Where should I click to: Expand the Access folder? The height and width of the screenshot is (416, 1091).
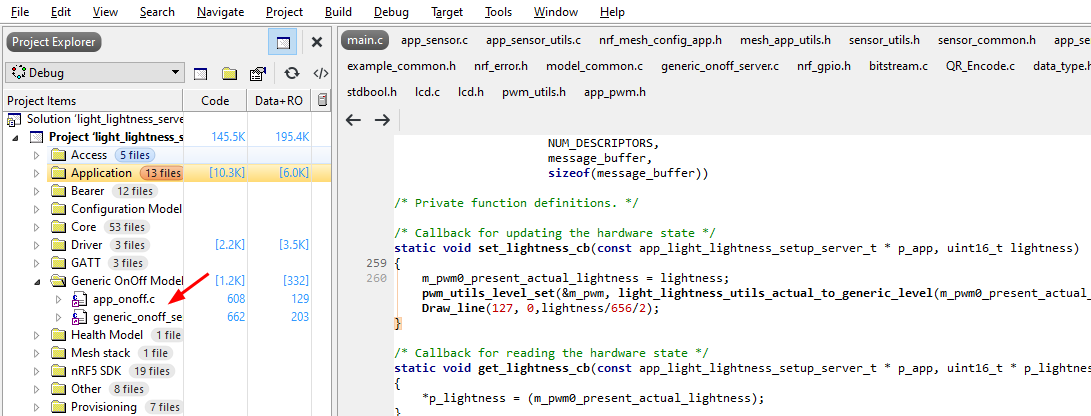coord(37,155)
